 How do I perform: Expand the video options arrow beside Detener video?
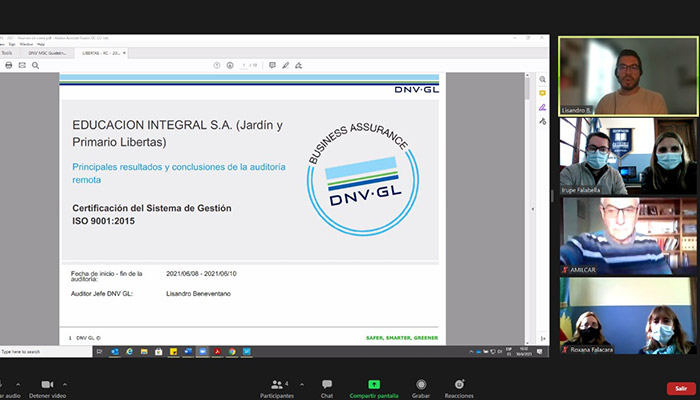pos(66,384)
